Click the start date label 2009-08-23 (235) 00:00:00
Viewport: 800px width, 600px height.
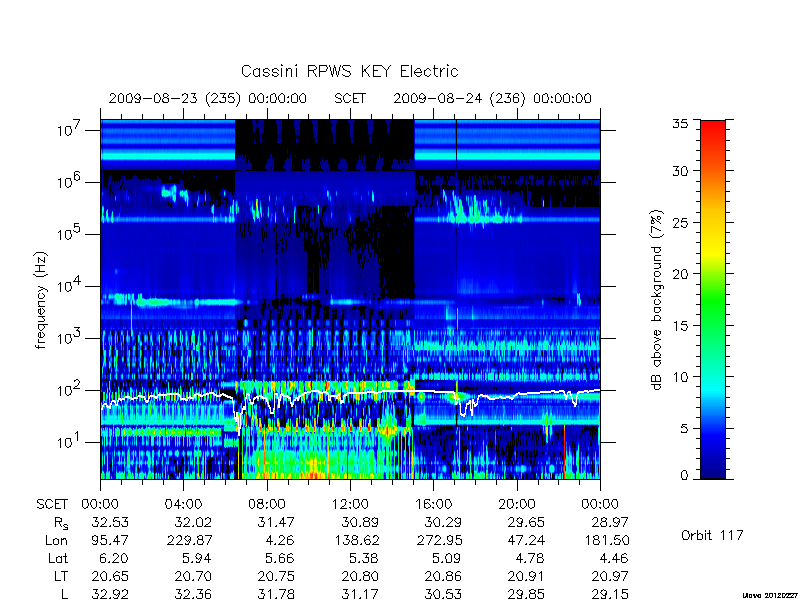click(x=208, y=98)
